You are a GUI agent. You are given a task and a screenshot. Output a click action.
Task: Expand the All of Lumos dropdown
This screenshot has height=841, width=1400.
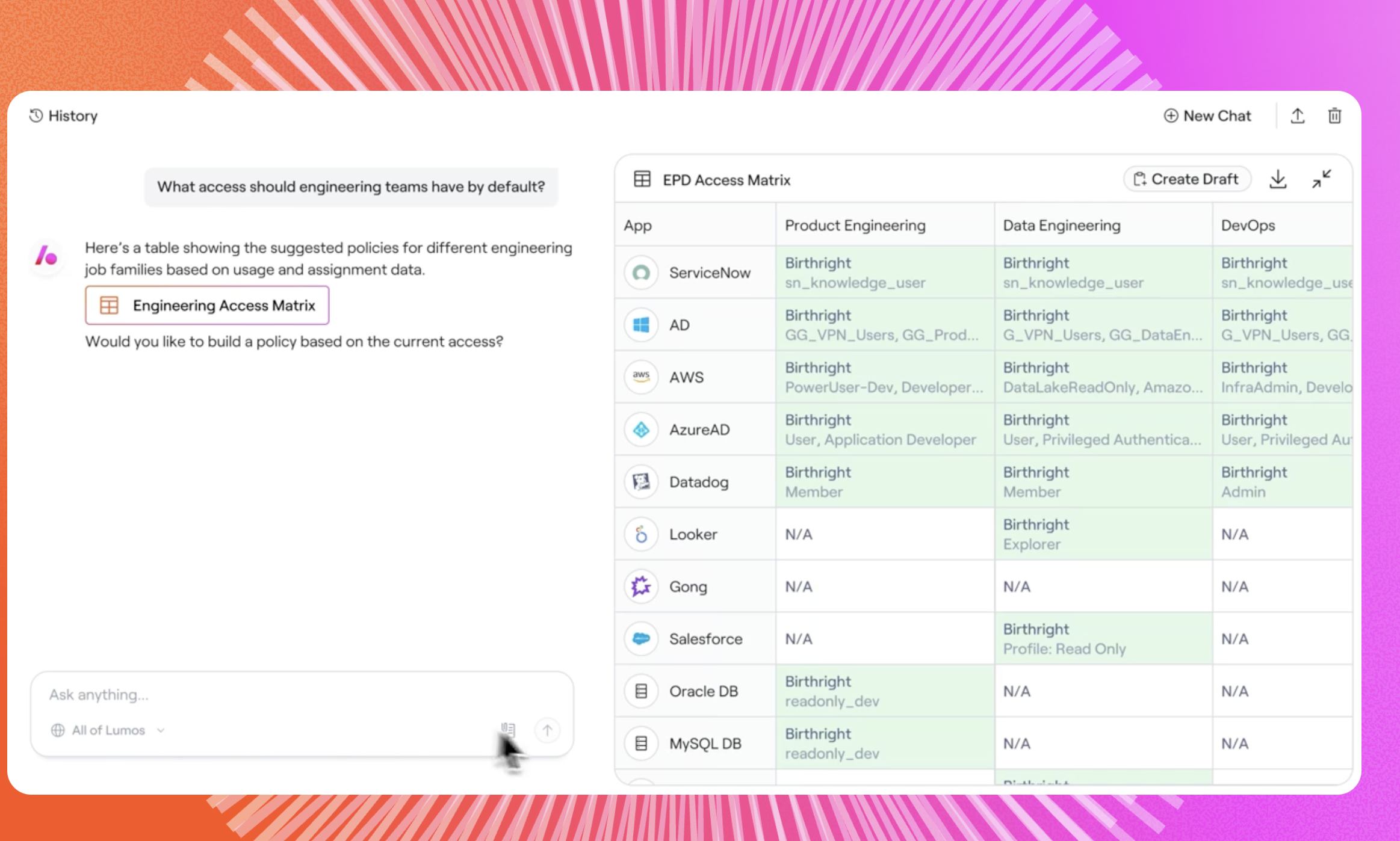tap(108, 730)
